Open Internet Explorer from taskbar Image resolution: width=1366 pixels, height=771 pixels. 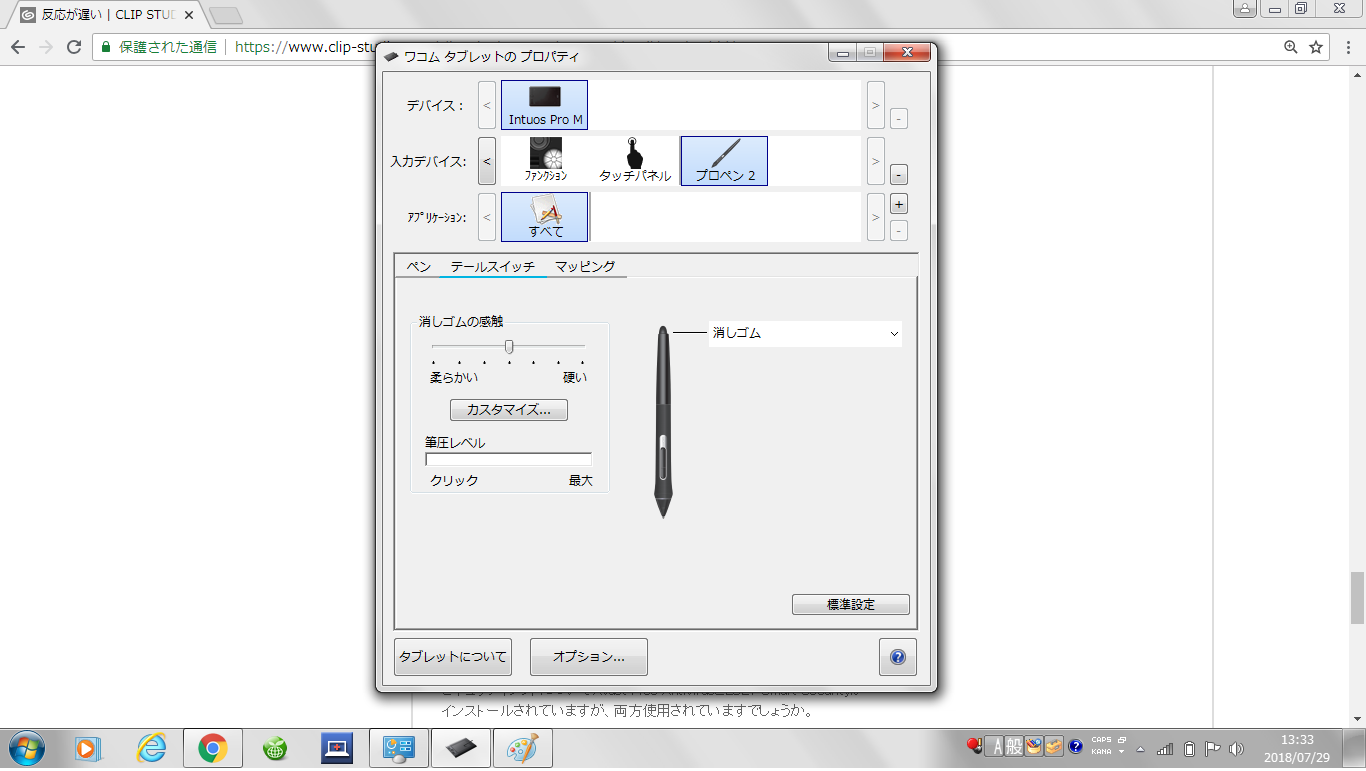tap(151, 748)
